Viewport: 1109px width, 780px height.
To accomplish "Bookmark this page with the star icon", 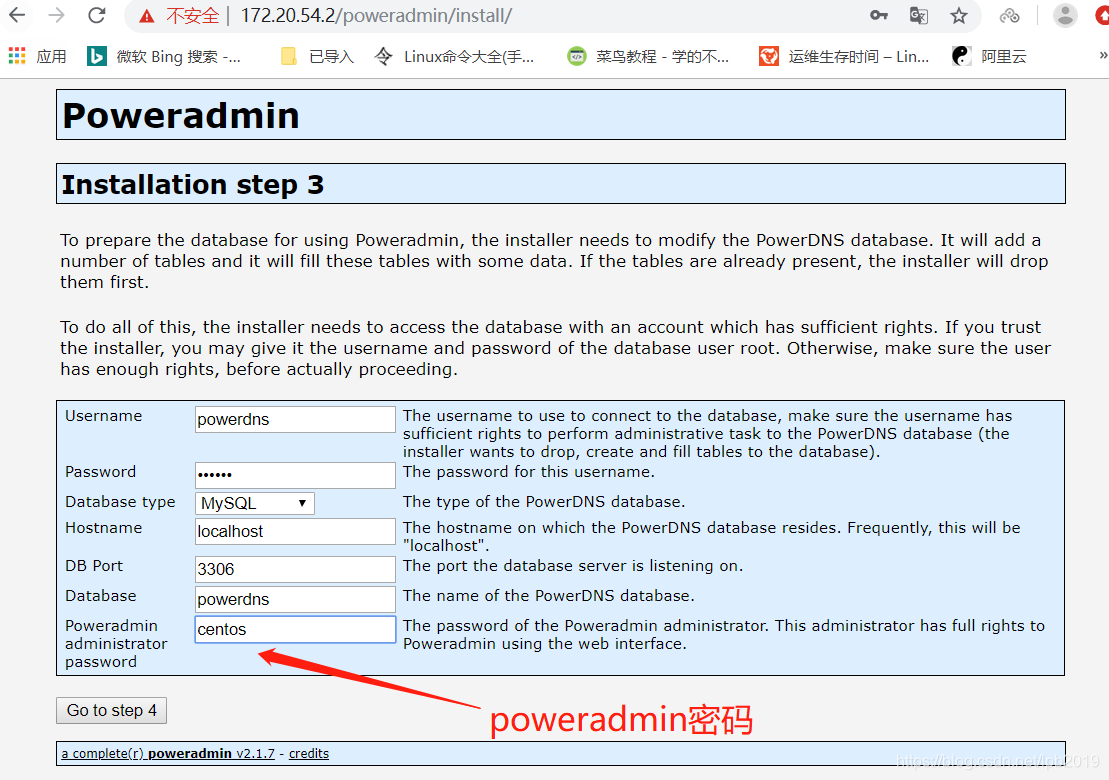I will pos(958,16).
